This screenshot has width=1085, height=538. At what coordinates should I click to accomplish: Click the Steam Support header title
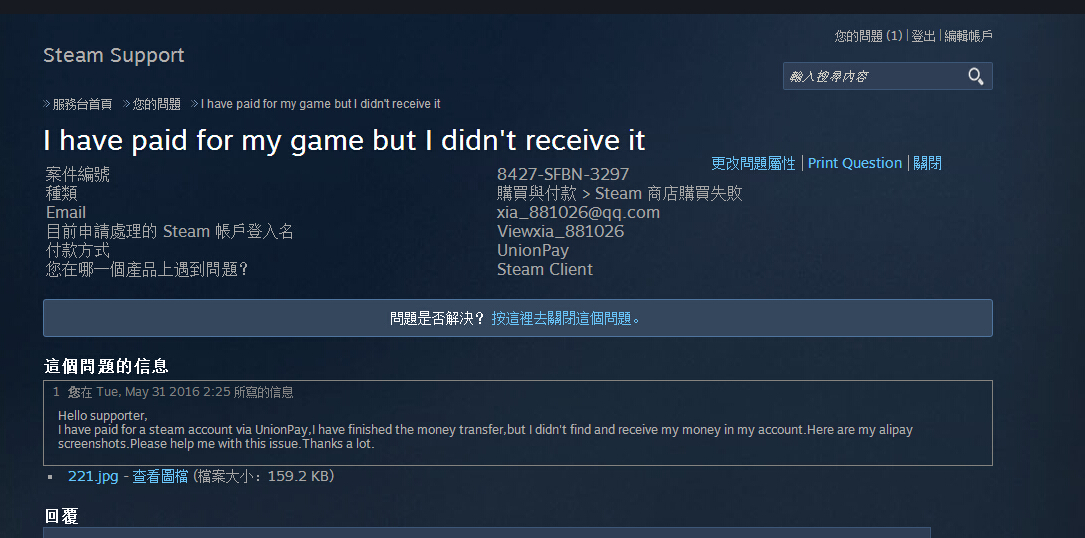click(x=114, y=55)
